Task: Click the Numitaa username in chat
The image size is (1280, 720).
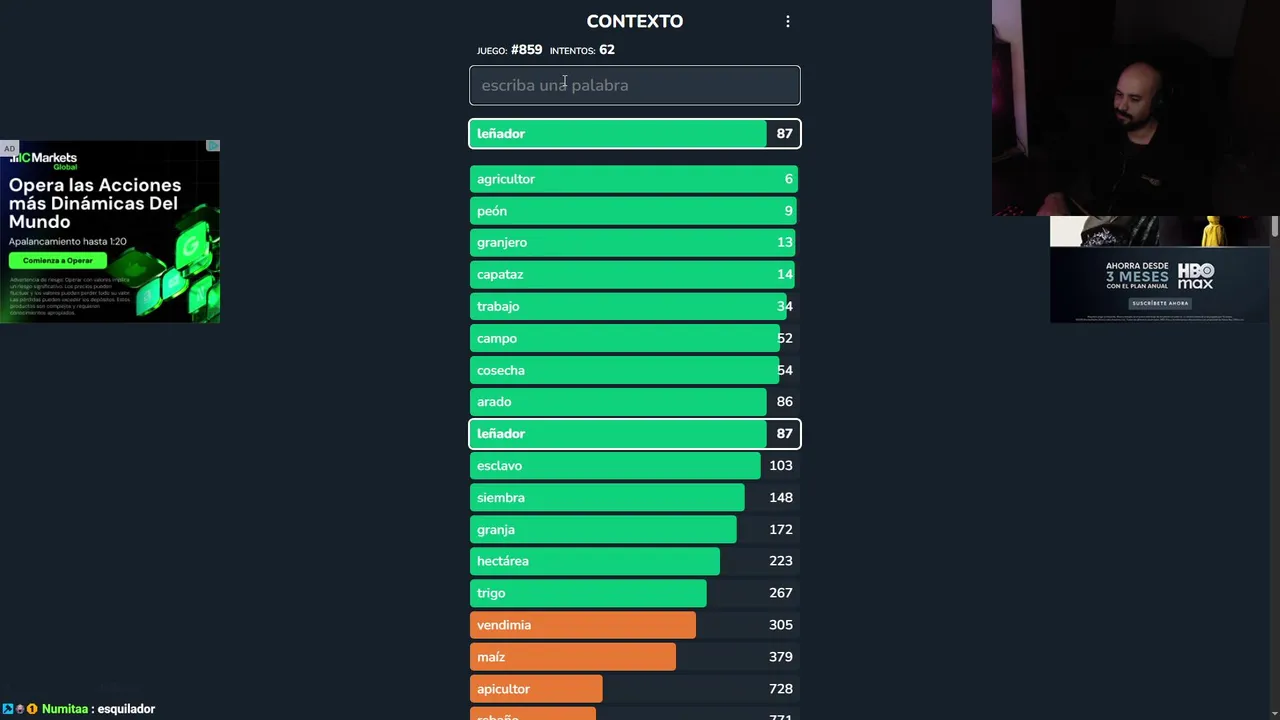Action: 65,709
